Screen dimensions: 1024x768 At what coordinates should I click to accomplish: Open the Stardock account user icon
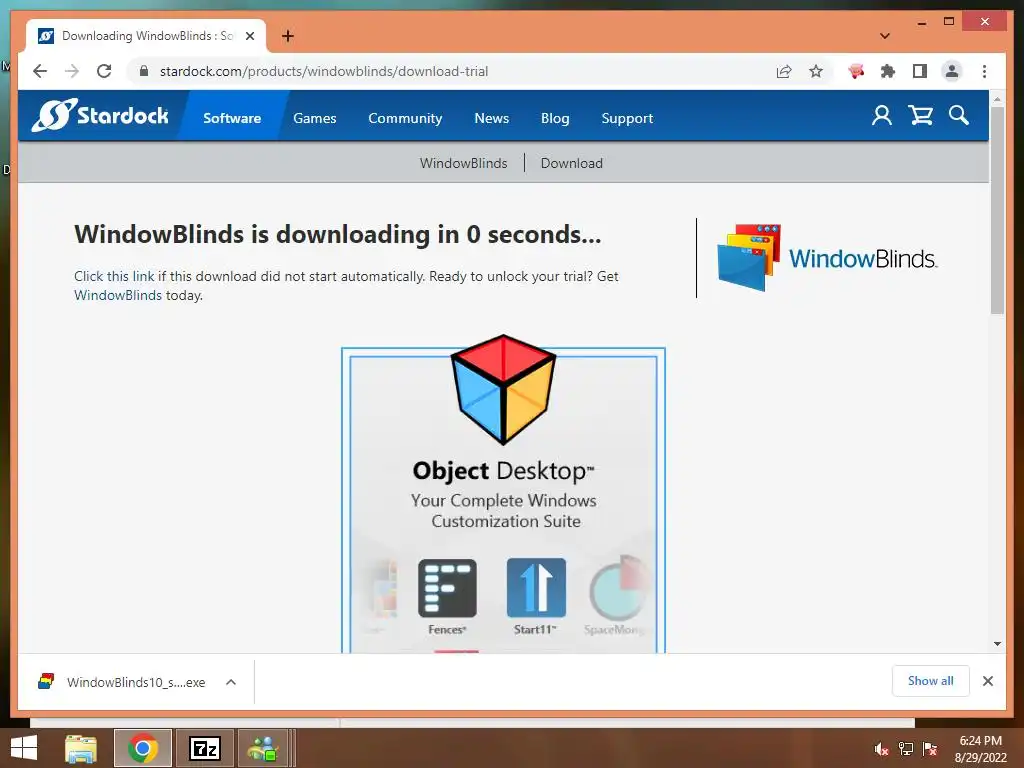pyautogui.click(x=882, y=116)
